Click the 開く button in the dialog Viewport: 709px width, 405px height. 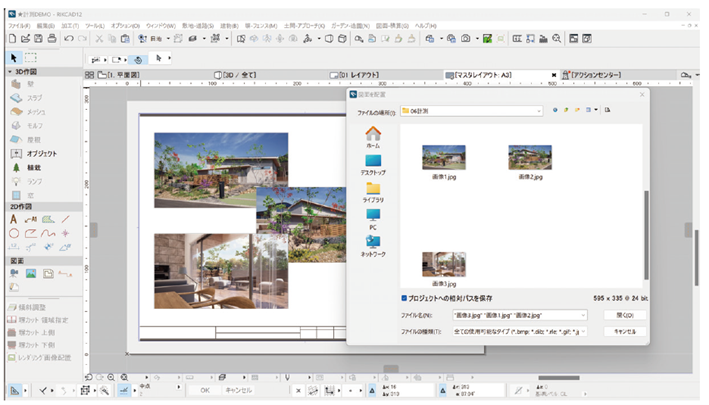(x=625, y=314)
